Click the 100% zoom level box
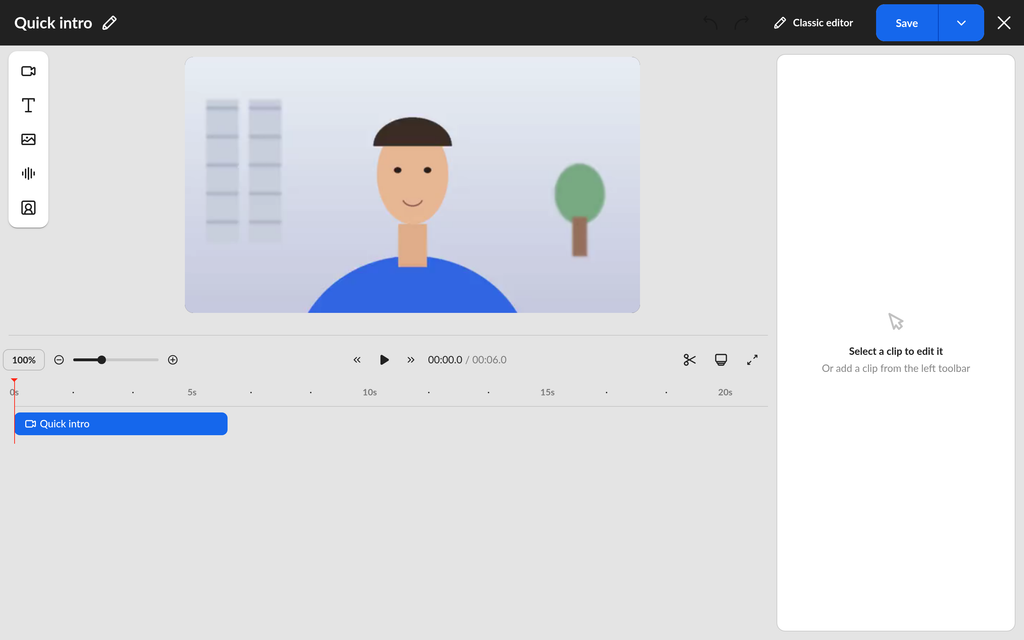Viewport: 1024px width, 640px height. 24,360
